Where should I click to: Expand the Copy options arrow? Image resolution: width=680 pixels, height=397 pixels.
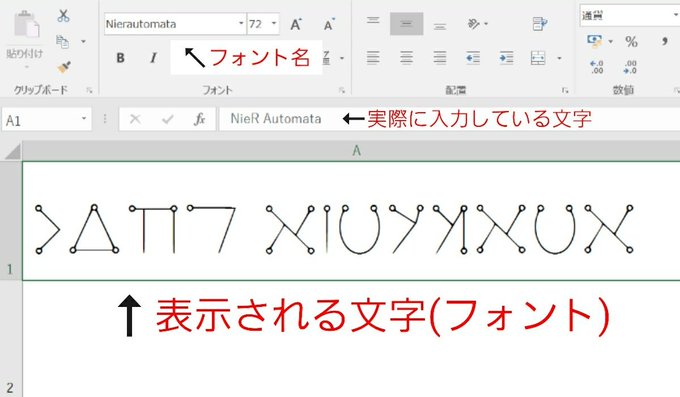(x=83, y=42)
